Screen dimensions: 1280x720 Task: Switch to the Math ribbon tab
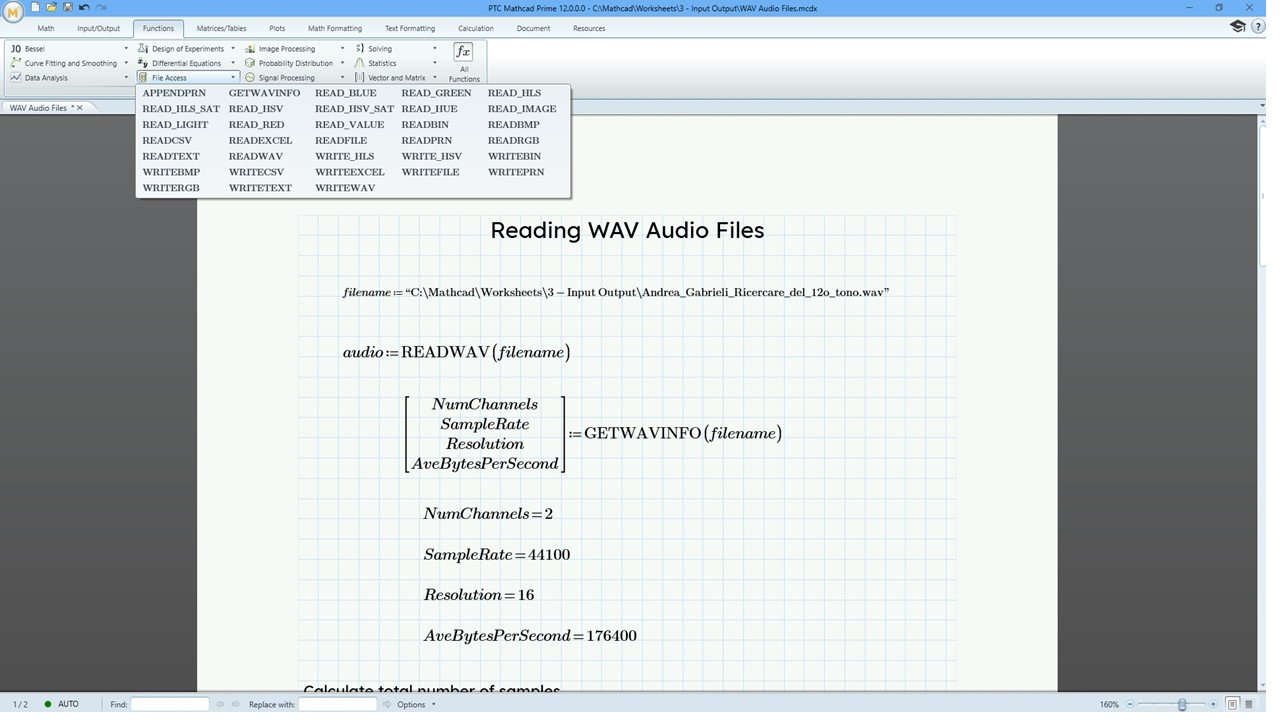(46, 28)
